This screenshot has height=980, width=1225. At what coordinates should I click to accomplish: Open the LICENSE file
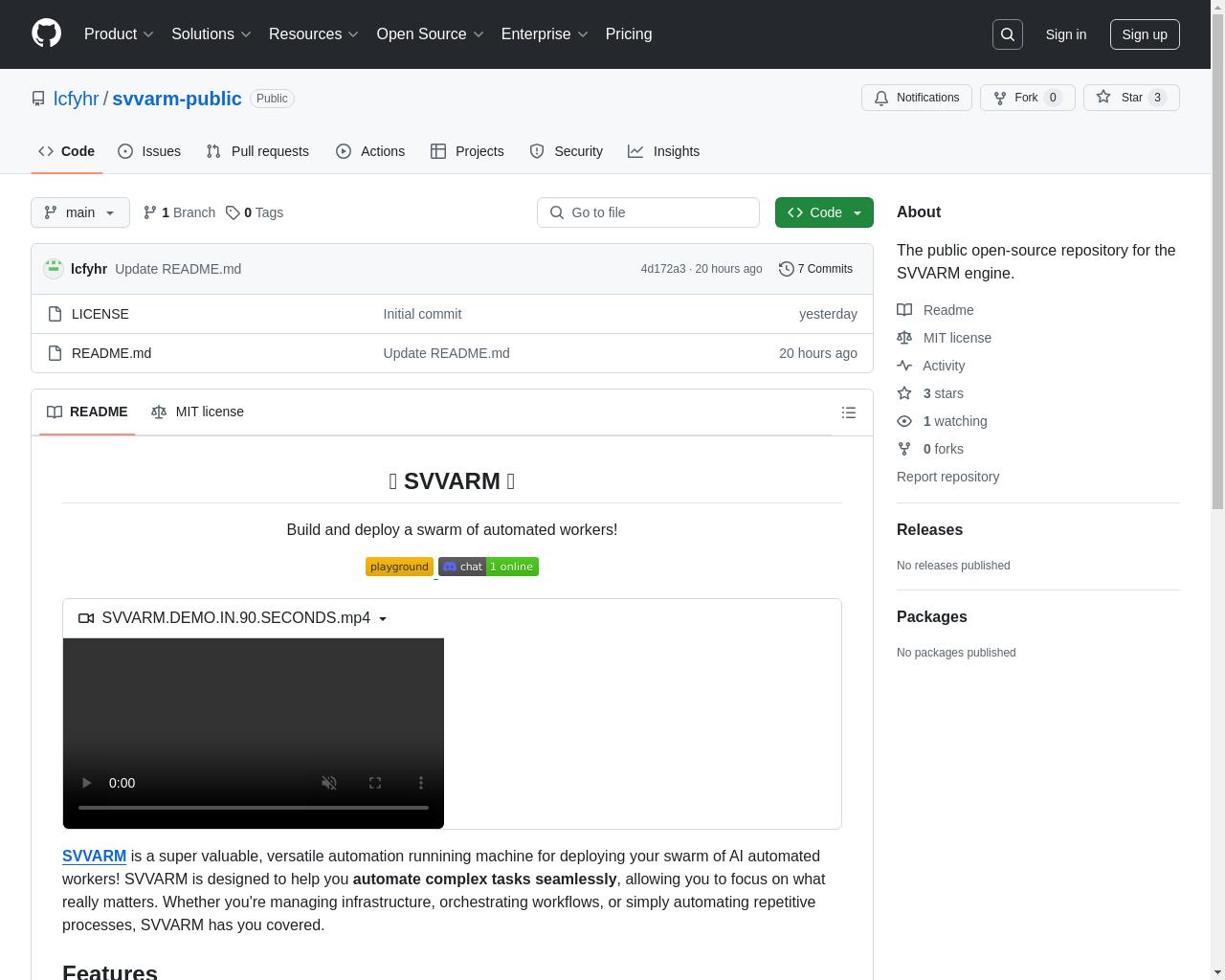click(100, 314)
